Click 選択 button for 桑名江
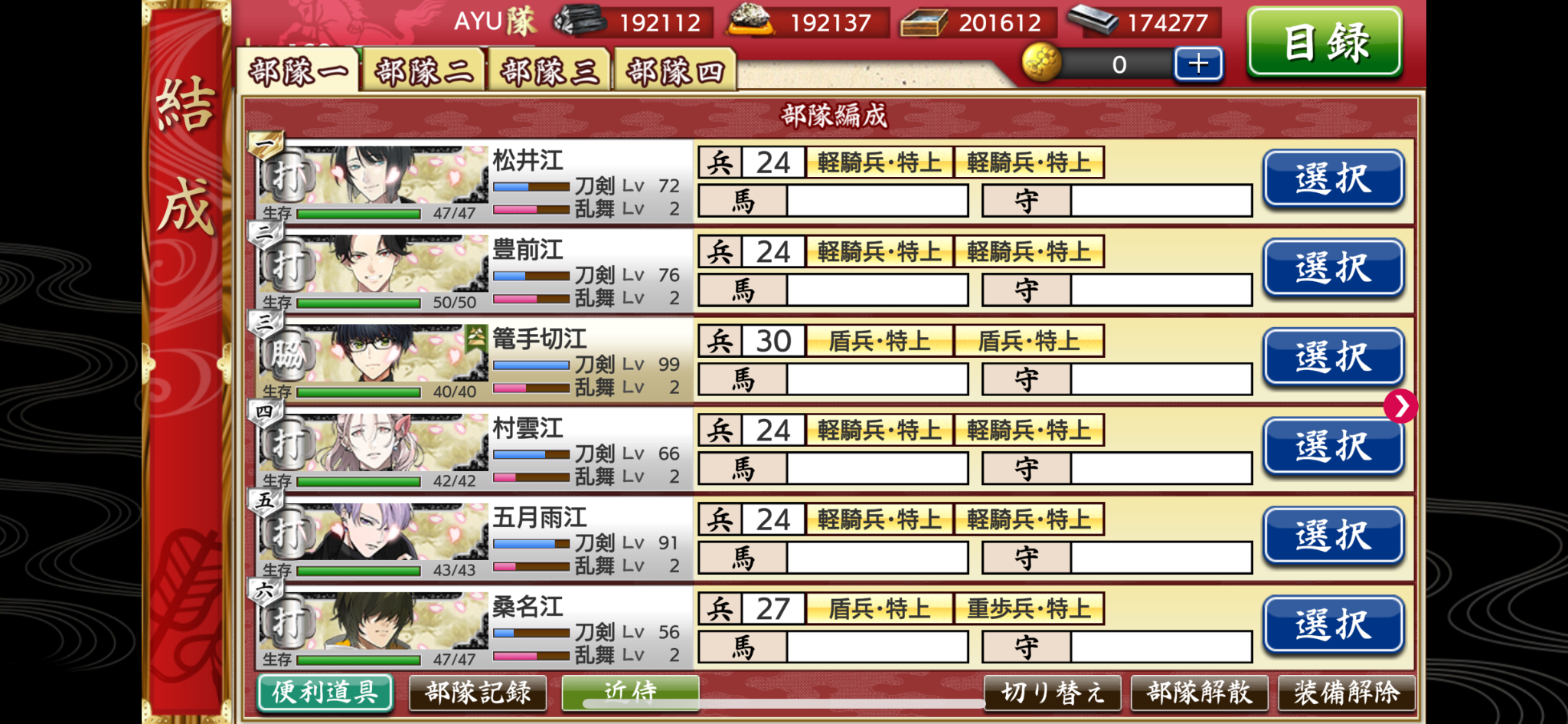Screen dimensions: 1568x724 1333,625
